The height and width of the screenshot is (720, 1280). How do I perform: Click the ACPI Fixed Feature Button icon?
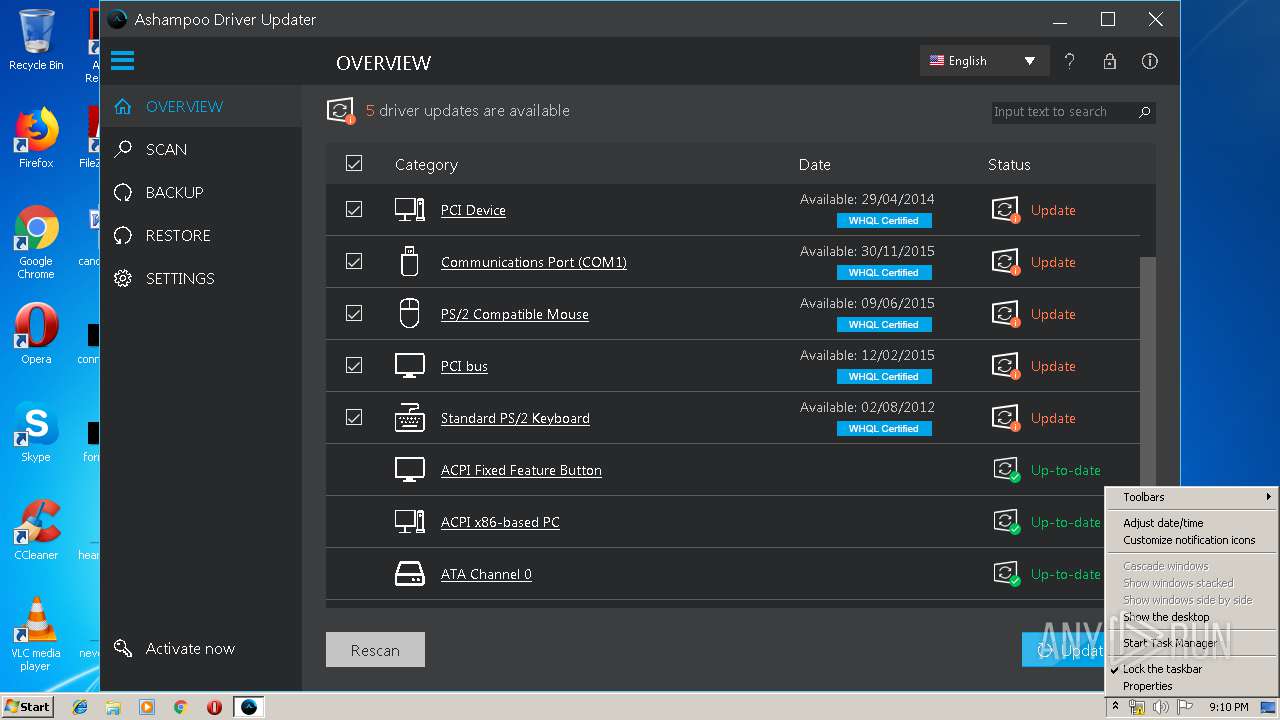[x=409, y=470]
